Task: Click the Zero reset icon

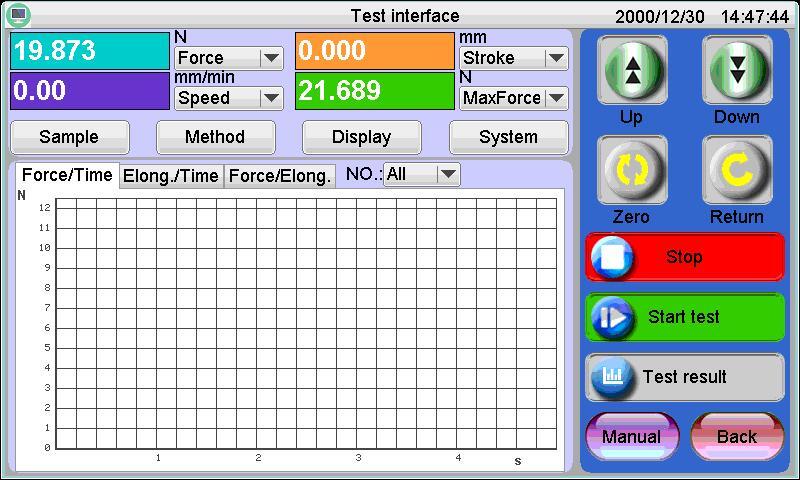Action: (x=632, y=170)
